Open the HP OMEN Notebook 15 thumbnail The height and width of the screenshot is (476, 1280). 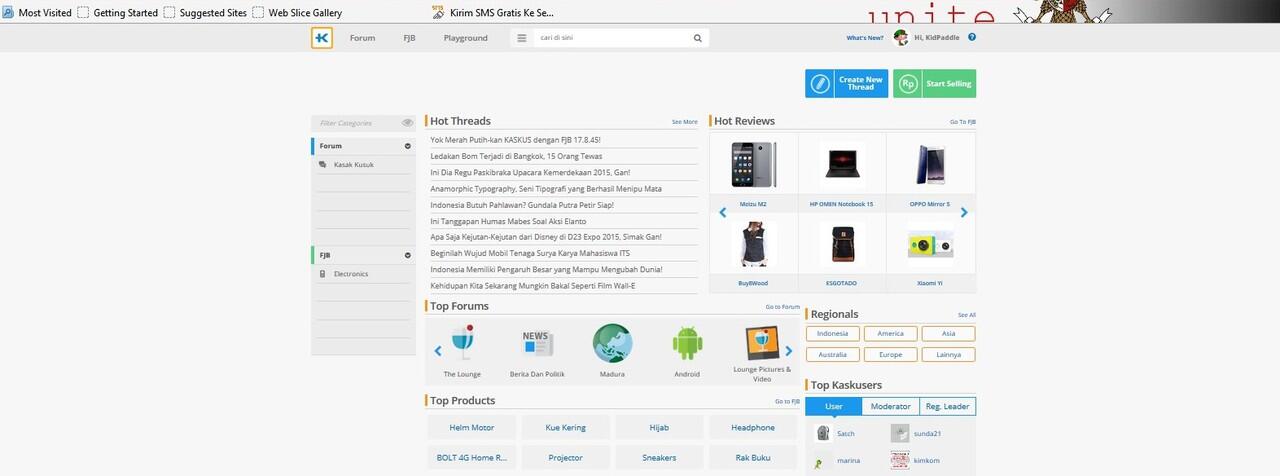[x=842, y=166]
